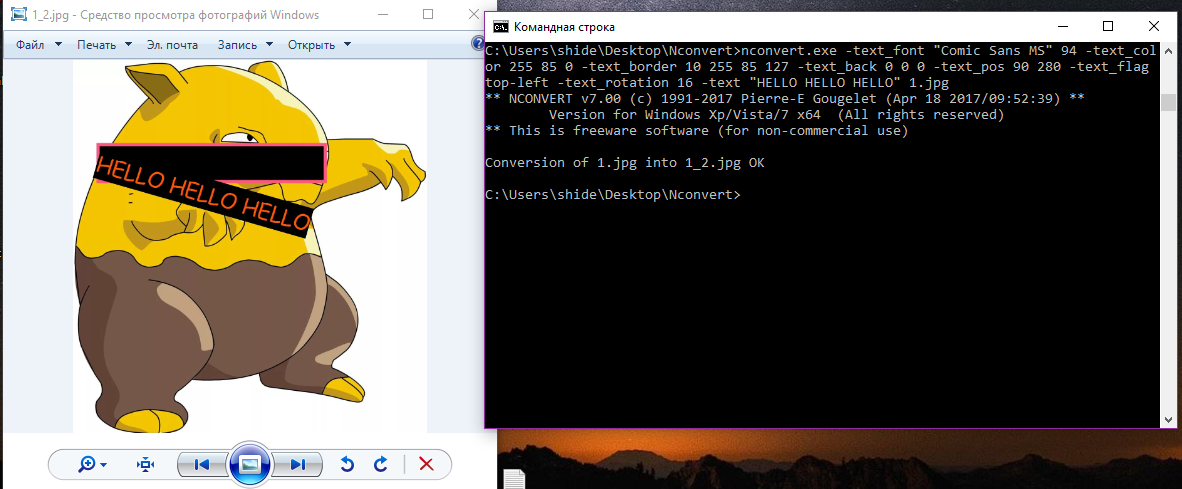This screenshot has height=489, width=1182.
Task: Expand zoom magnifier dropdown arrow
Action: (103, 465)
